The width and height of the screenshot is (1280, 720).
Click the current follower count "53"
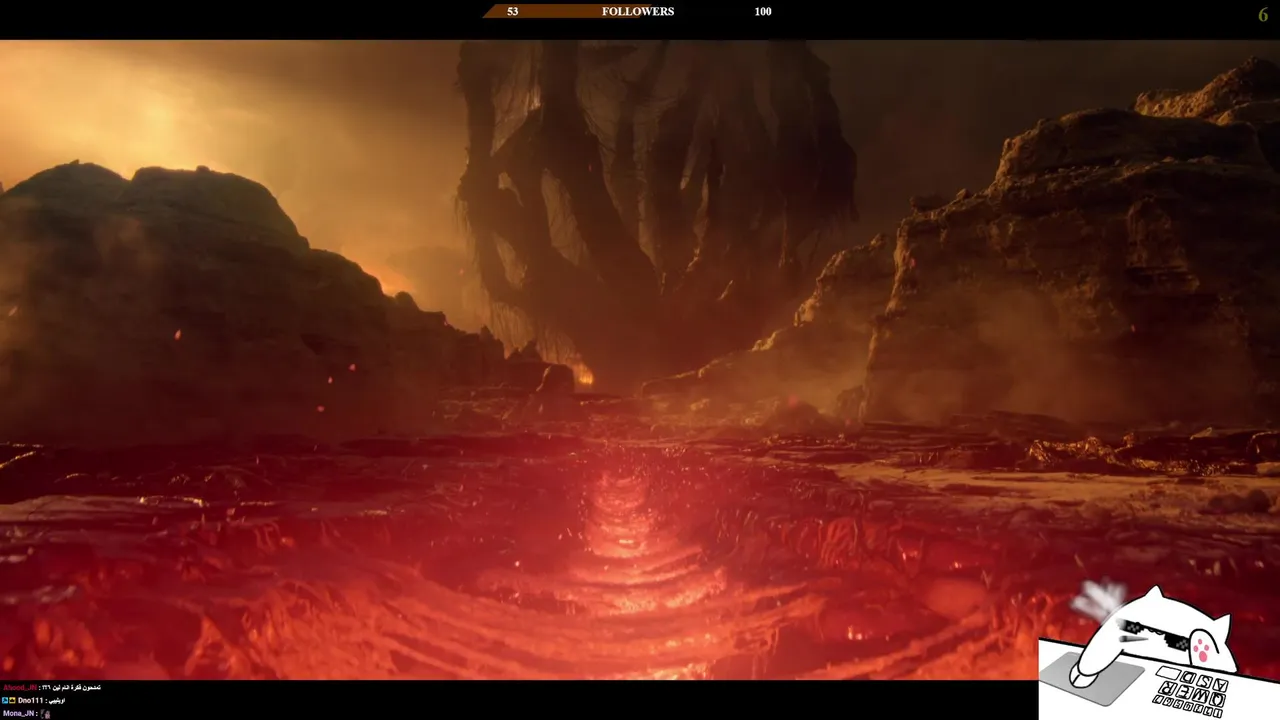pos(512,12)
